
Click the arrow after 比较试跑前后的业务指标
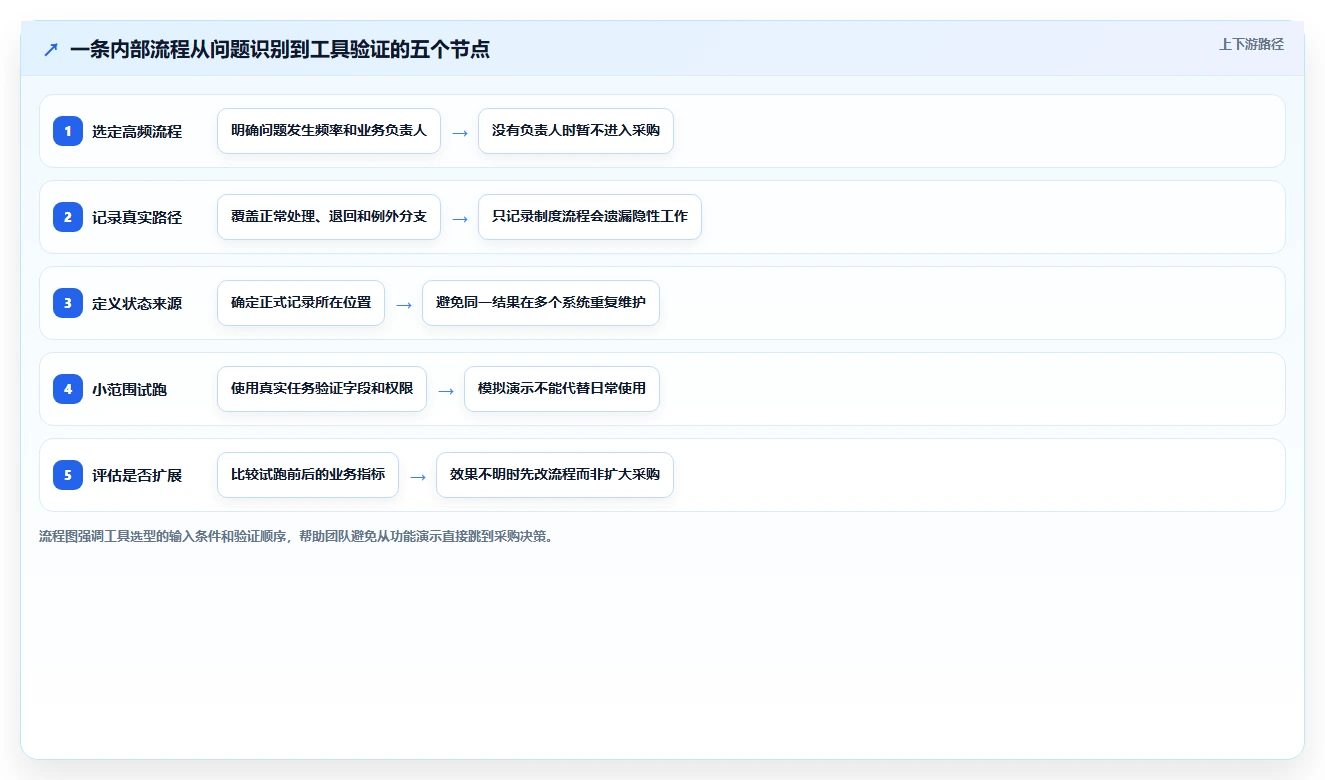[x=418, y=476]
